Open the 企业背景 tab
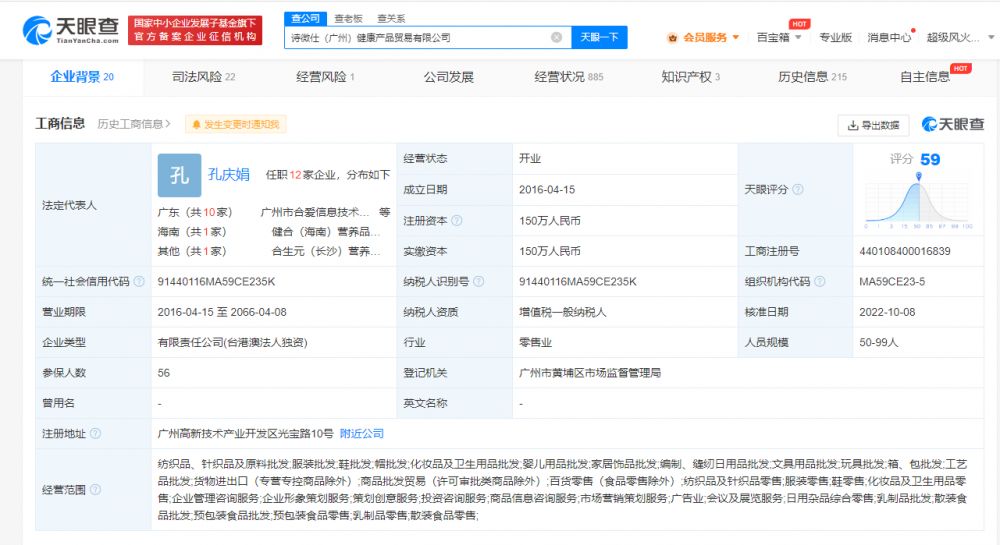 pyautogui.click(x=82, y=77)
